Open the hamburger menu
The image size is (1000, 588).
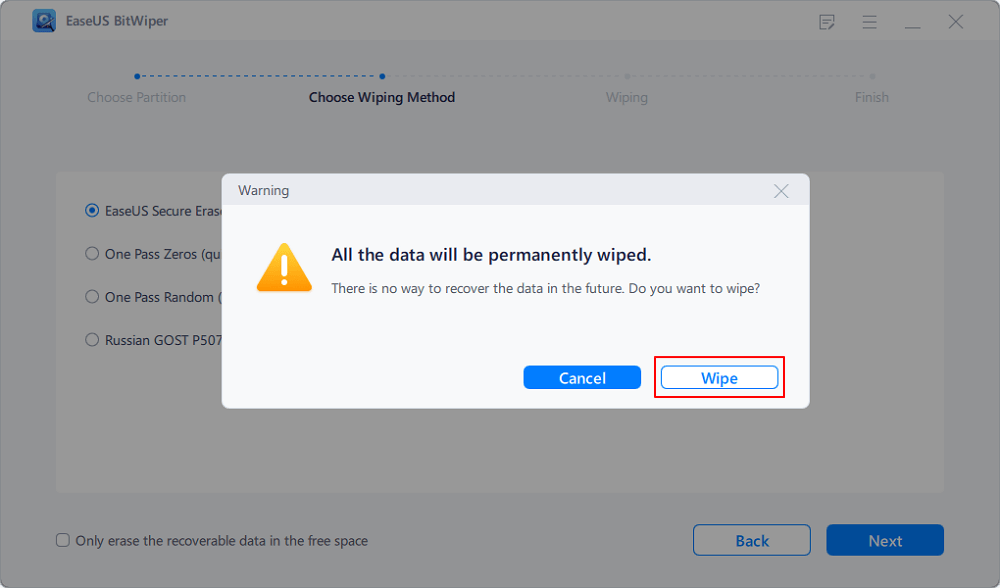coord(870,21)
